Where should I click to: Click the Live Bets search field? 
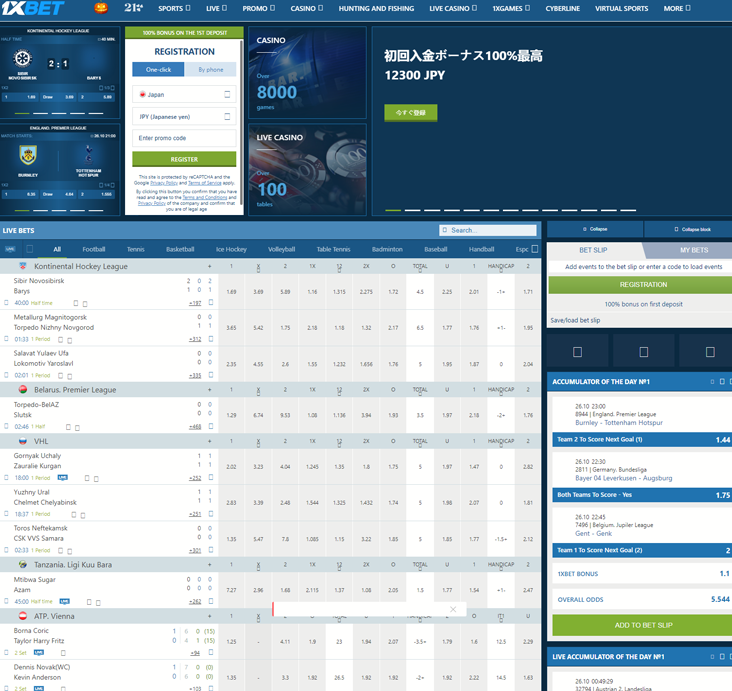[487, 230]
